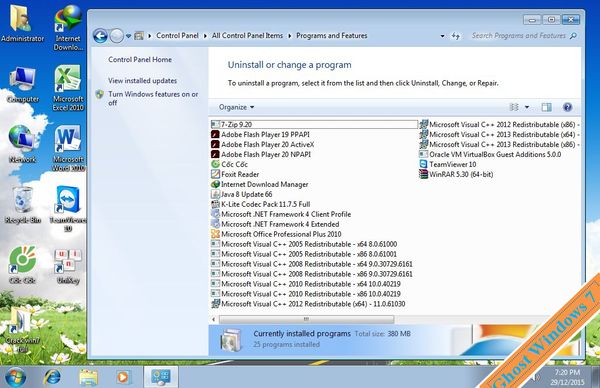Click the address bar refresh icon

click(x=455, y=36)
